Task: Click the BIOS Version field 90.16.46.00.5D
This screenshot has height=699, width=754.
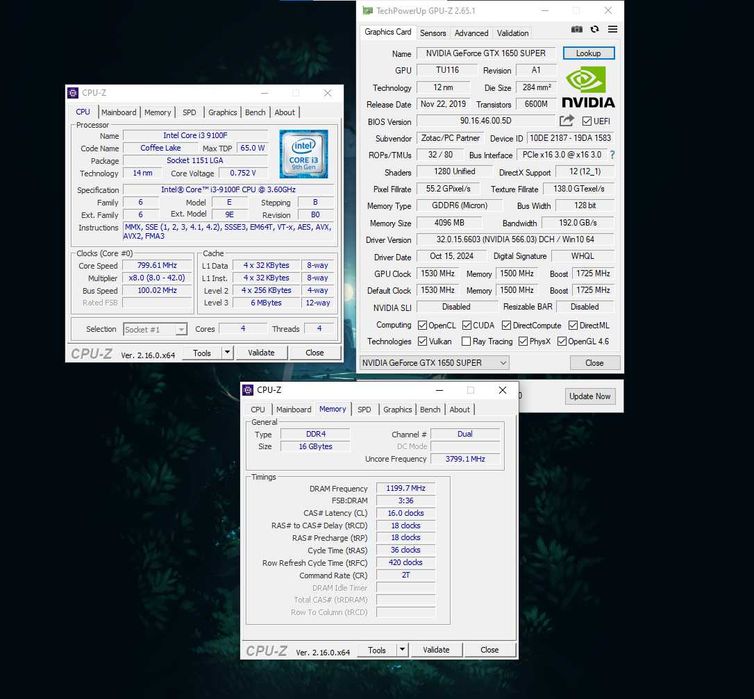Action: tap(486, 121)
